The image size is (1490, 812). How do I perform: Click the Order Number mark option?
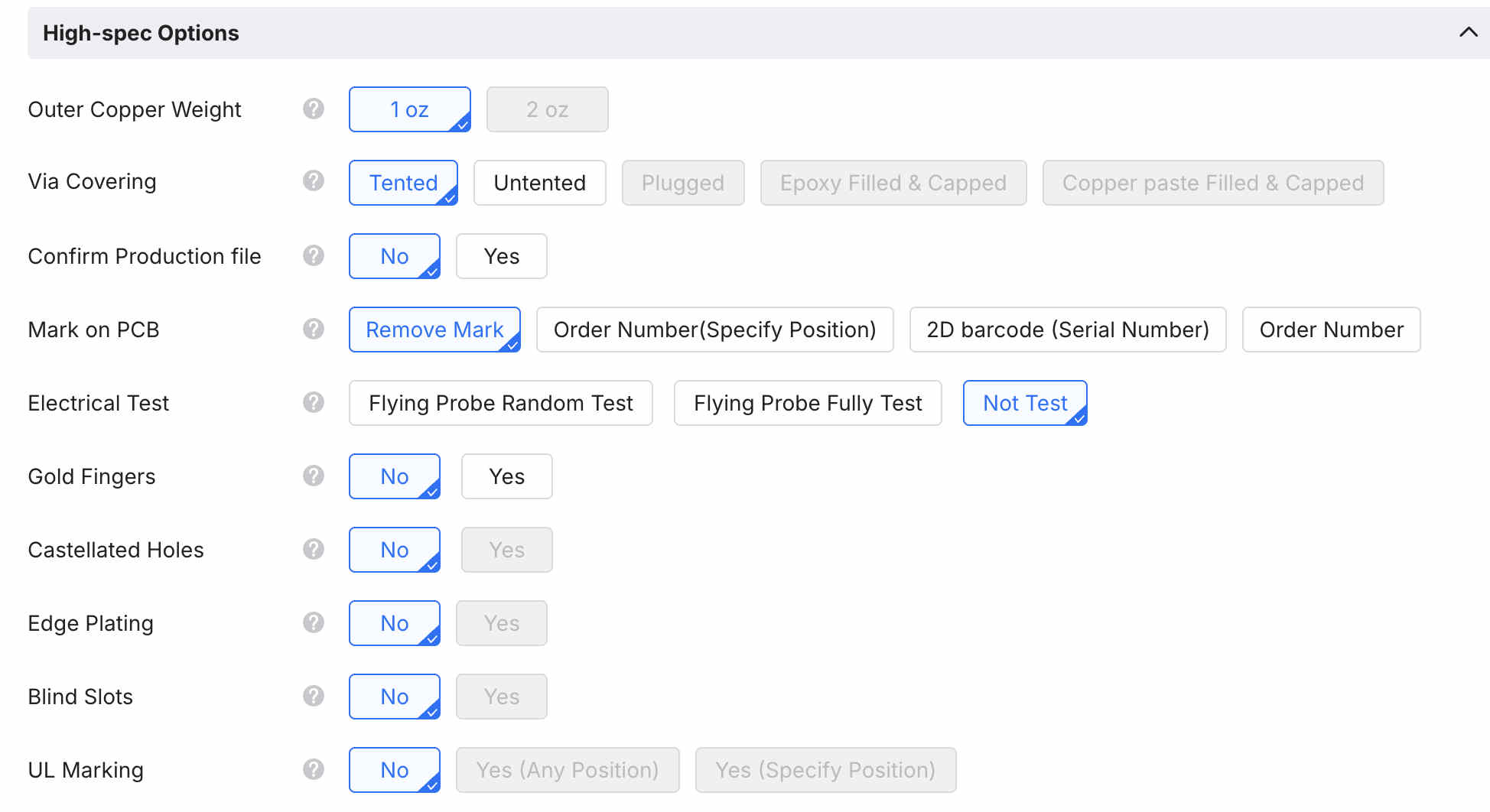click(x=1331, y=330)
